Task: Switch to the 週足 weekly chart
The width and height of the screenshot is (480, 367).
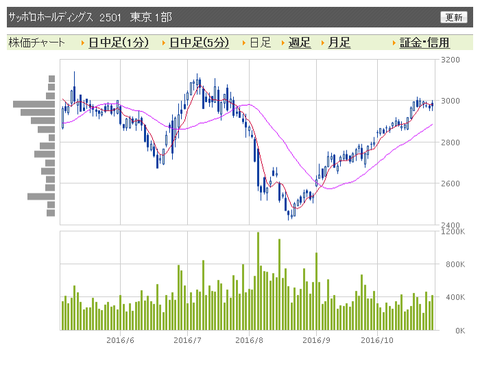Action: pos(299,43)
